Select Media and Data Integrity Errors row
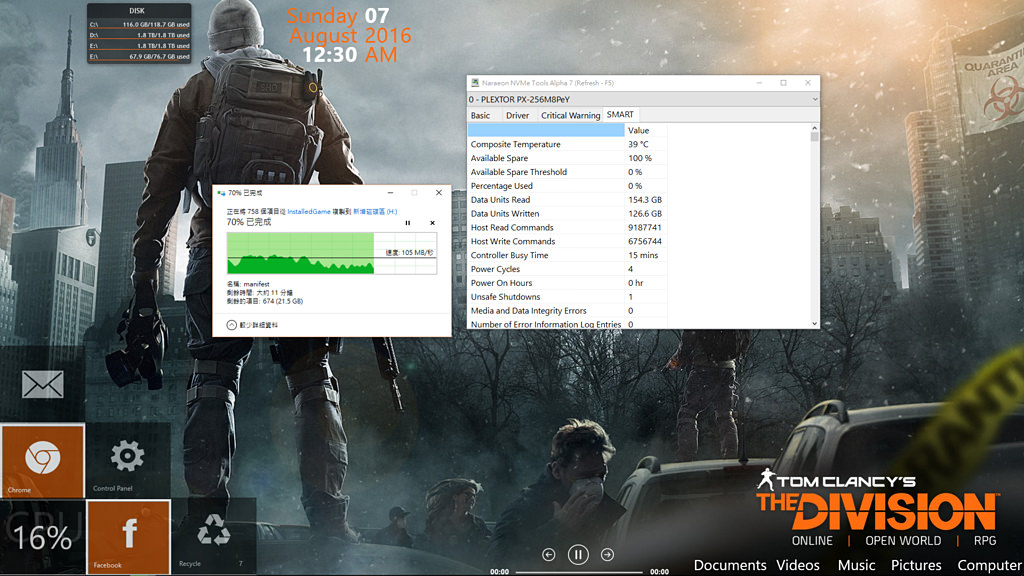Viewport: 1024px width, 576px height. point(567,311)
